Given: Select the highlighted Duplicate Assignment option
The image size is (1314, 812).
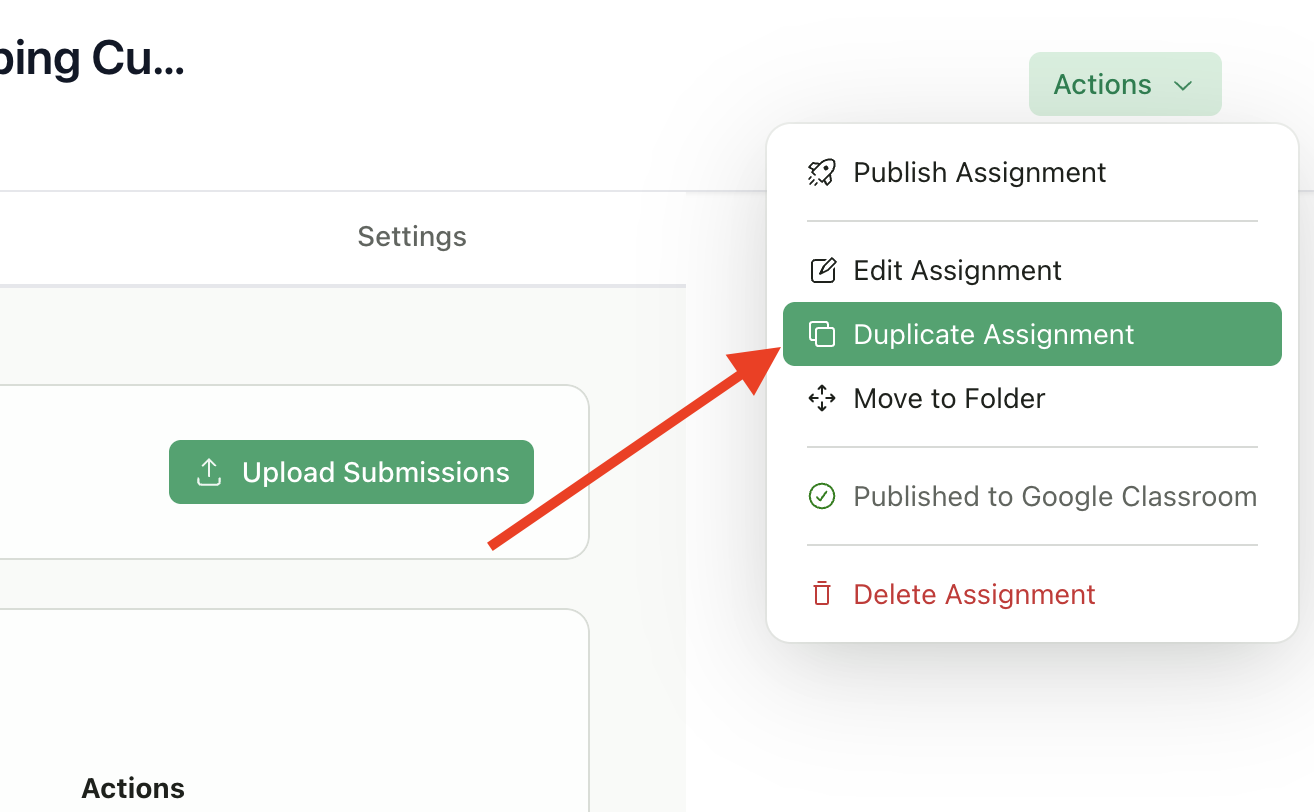Looking at the screenshot, I should [993, 334].
